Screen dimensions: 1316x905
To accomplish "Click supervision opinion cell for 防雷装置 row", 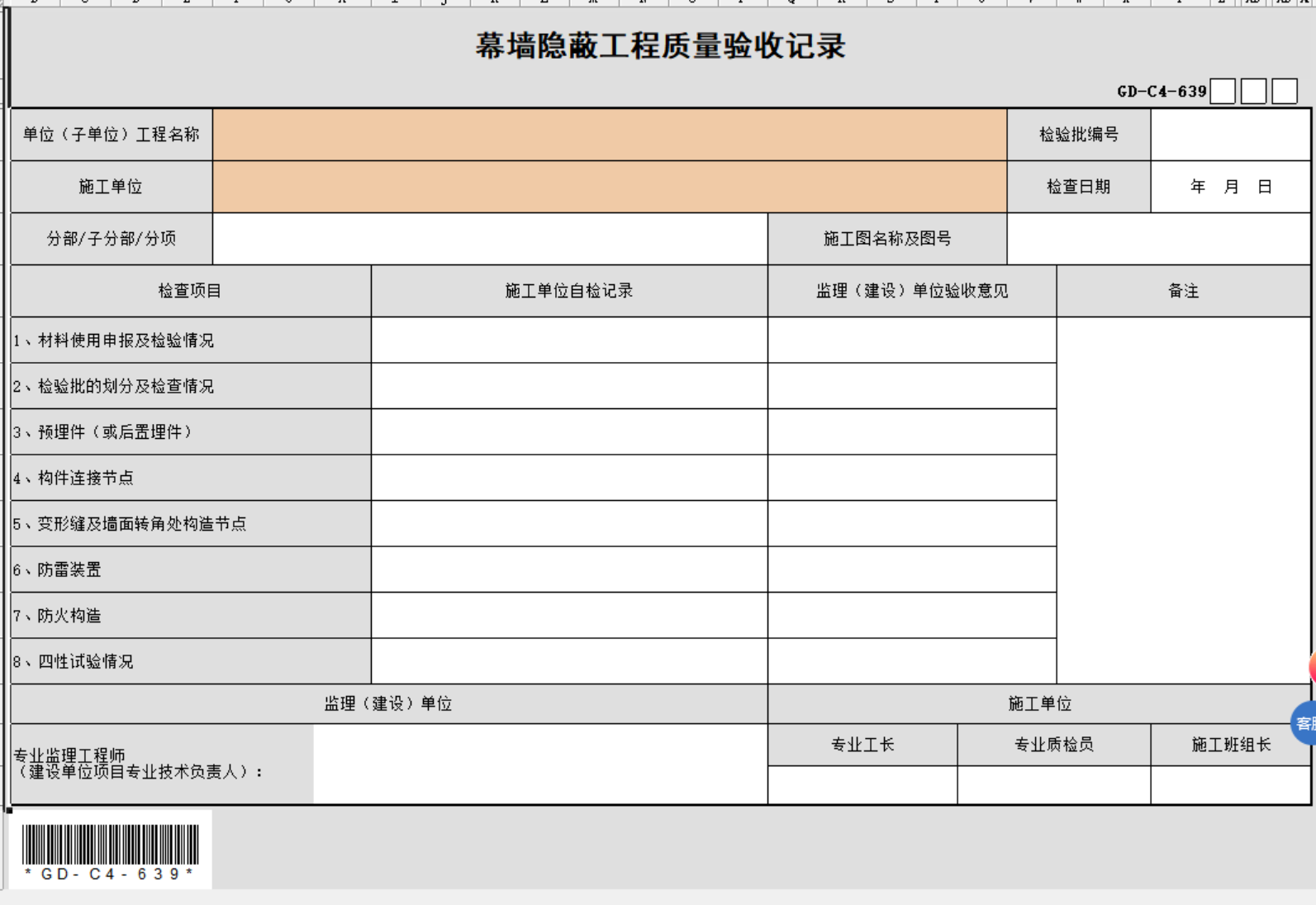I will coord(911,569).
